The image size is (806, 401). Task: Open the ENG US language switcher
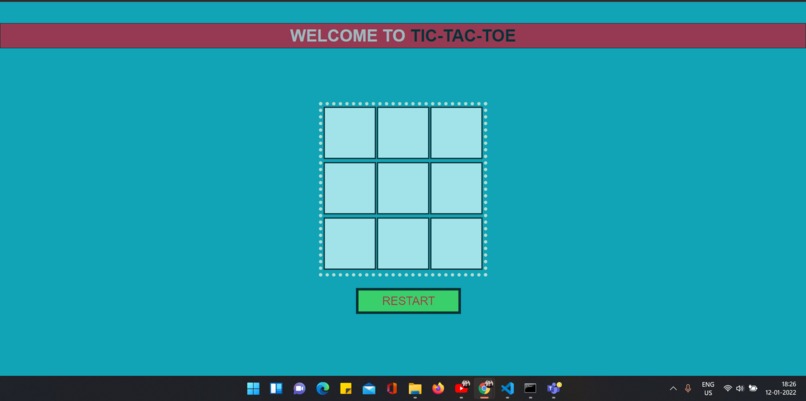pyautogui.click(x=708, y=389)
